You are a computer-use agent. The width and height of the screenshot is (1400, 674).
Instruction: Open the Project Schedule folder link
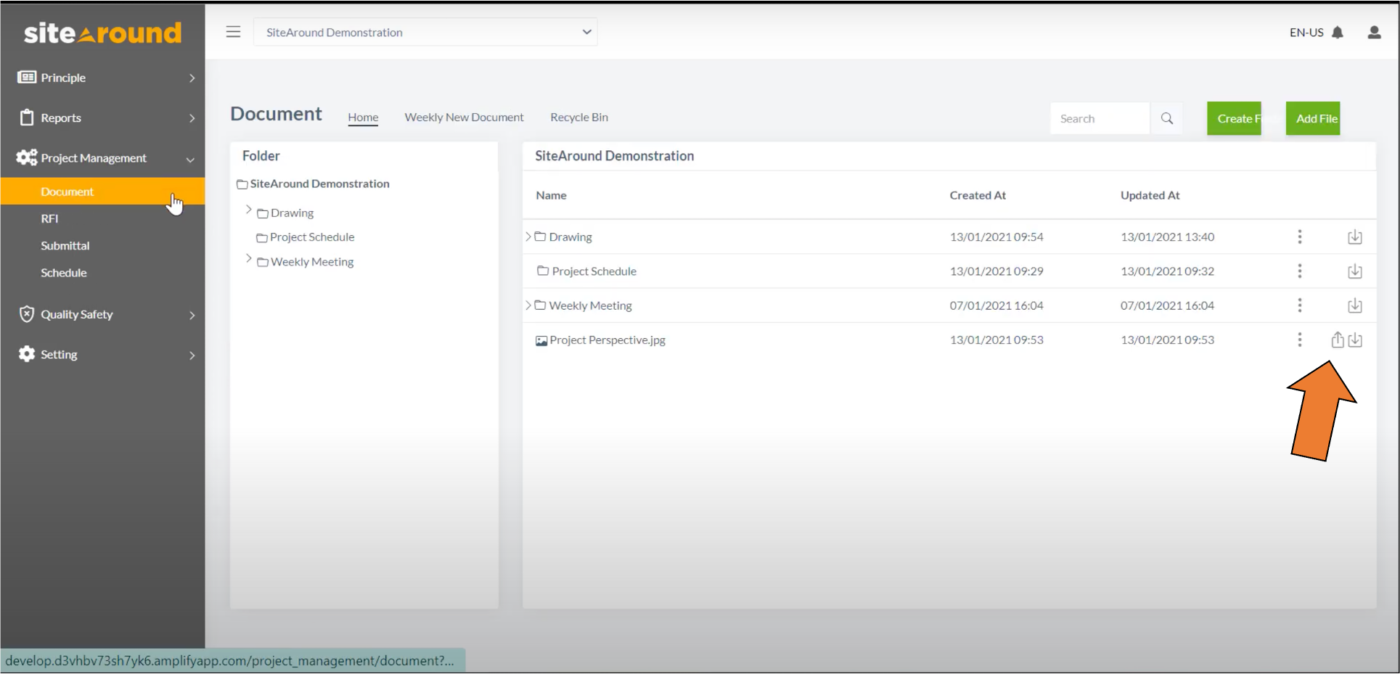[x=594, y=270]
